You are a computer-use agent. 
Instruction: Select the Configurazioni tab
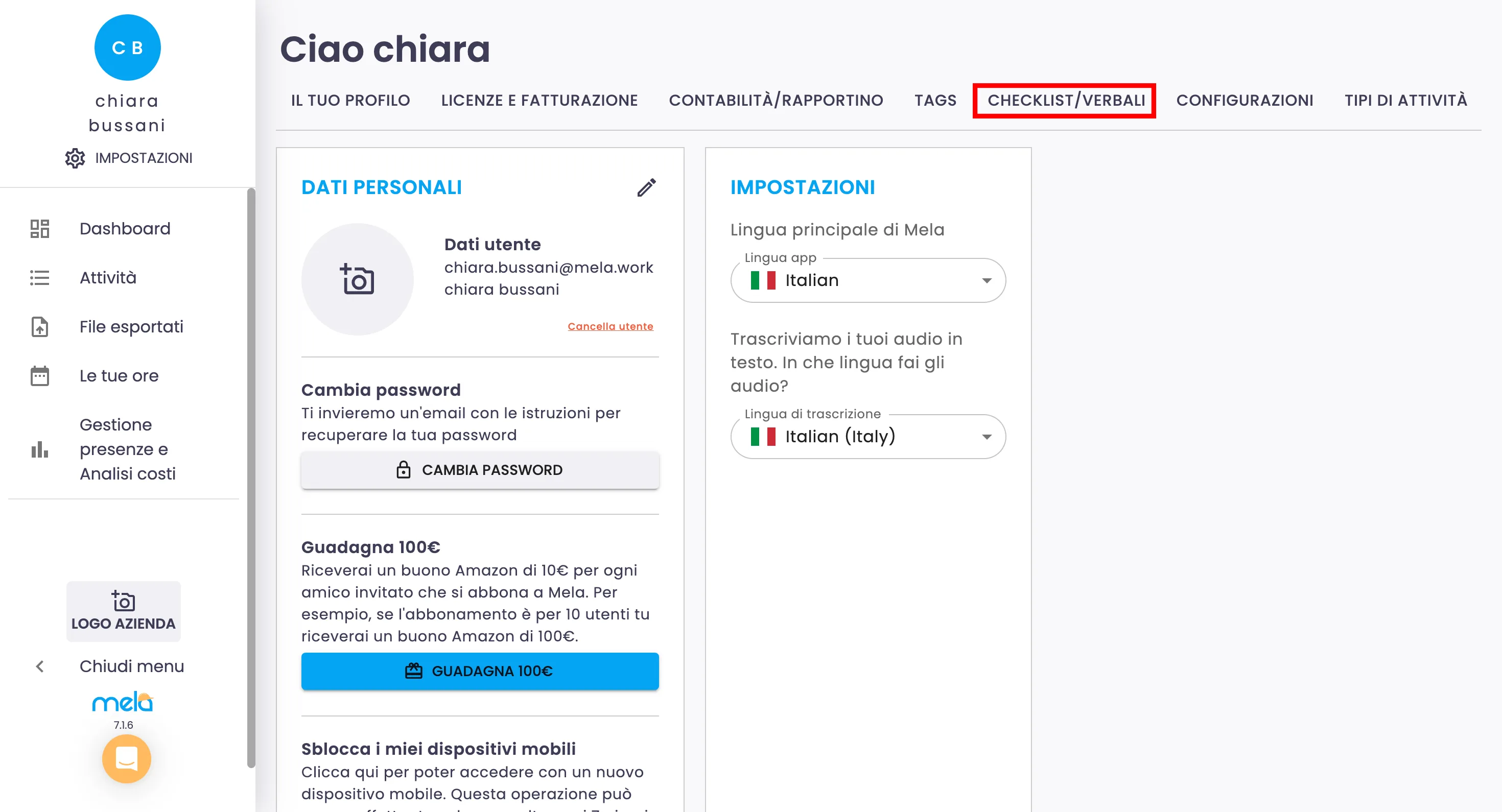click(x=1245, y=100)
